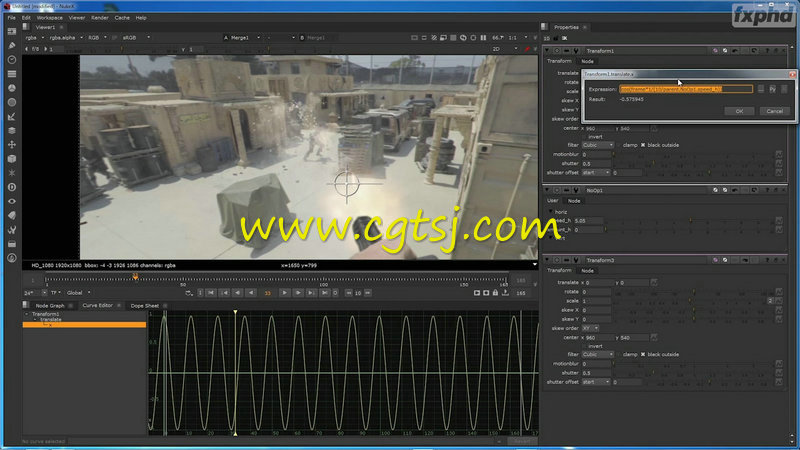Click the speed_h slider in NoOp1
The width and height of the screenshot is (800, 450).
[690, 221]
